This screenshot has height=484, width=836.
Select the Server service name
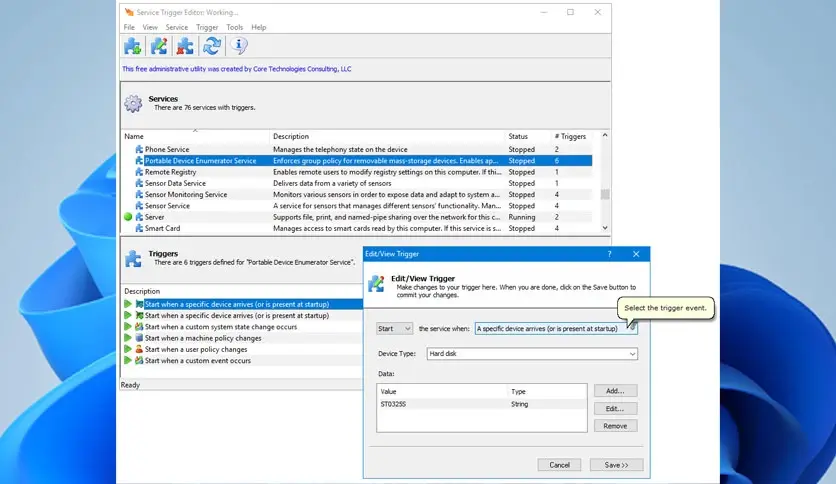[155, 217]
